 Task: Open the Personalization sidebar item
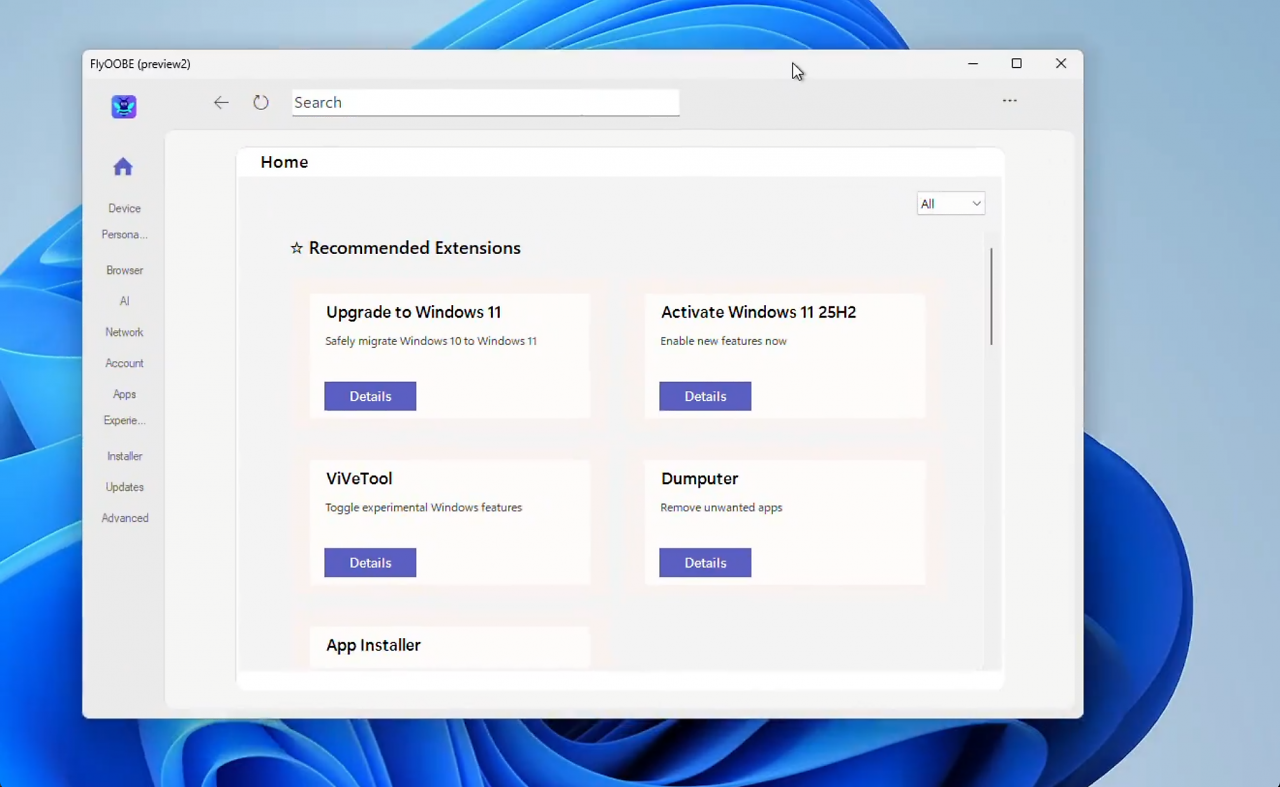click(125, 234)
